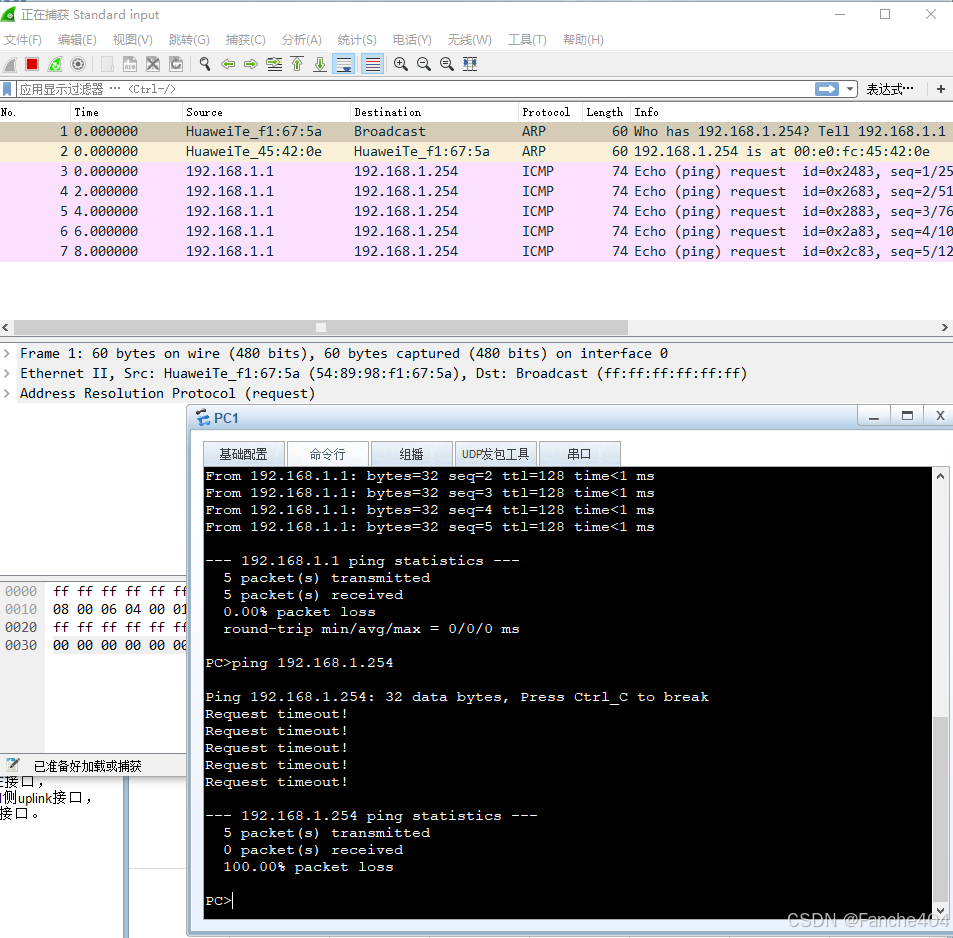Restart the current capture
953x938 pixels.
[x=55, y=64]
